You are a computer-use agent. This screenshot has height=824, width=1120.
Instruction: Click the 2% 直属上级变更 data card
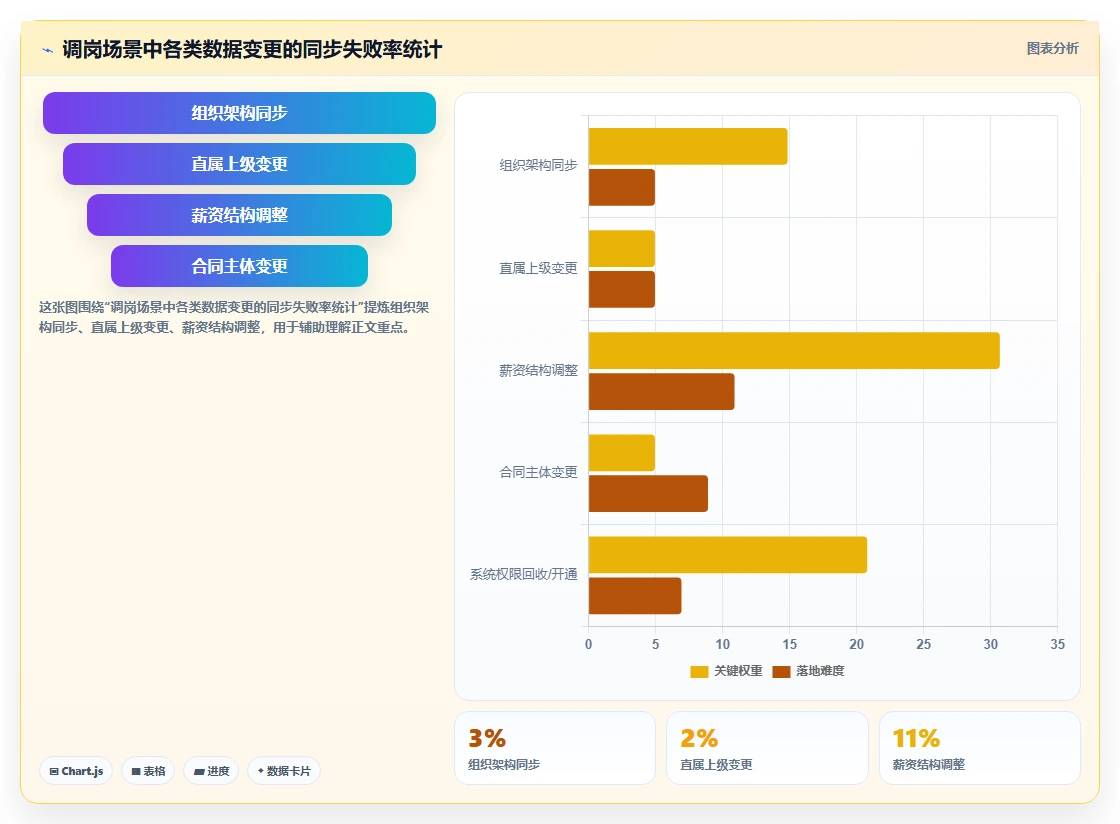[767, 748]
